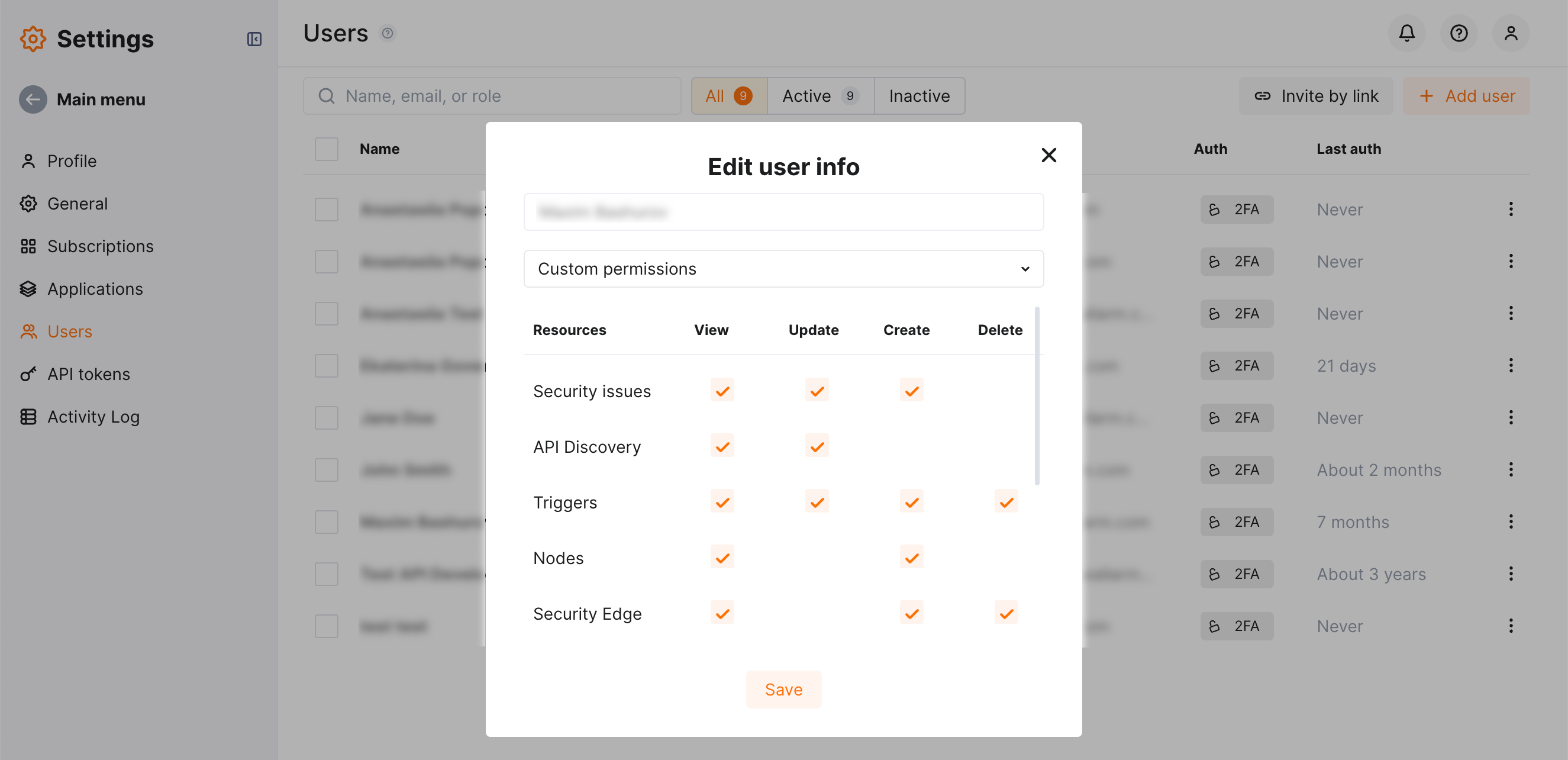Image resolution: width=1568 pixels, height=760 pixels.
Task: Select the API tokens key icon
Action: point(28,374)
